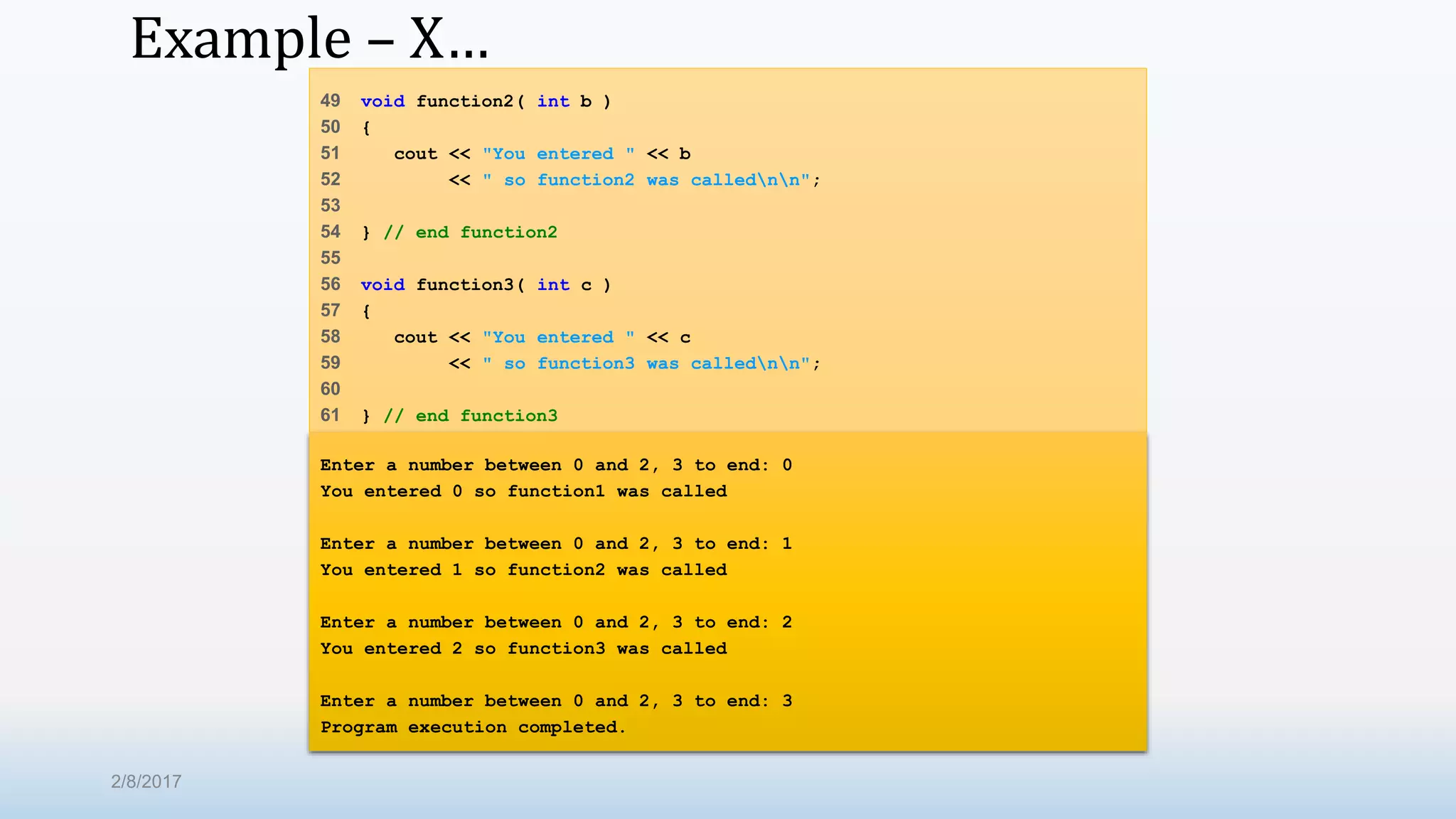Click line number 56
Viewport: 1456px width, 819px height.
coord(330,284)
